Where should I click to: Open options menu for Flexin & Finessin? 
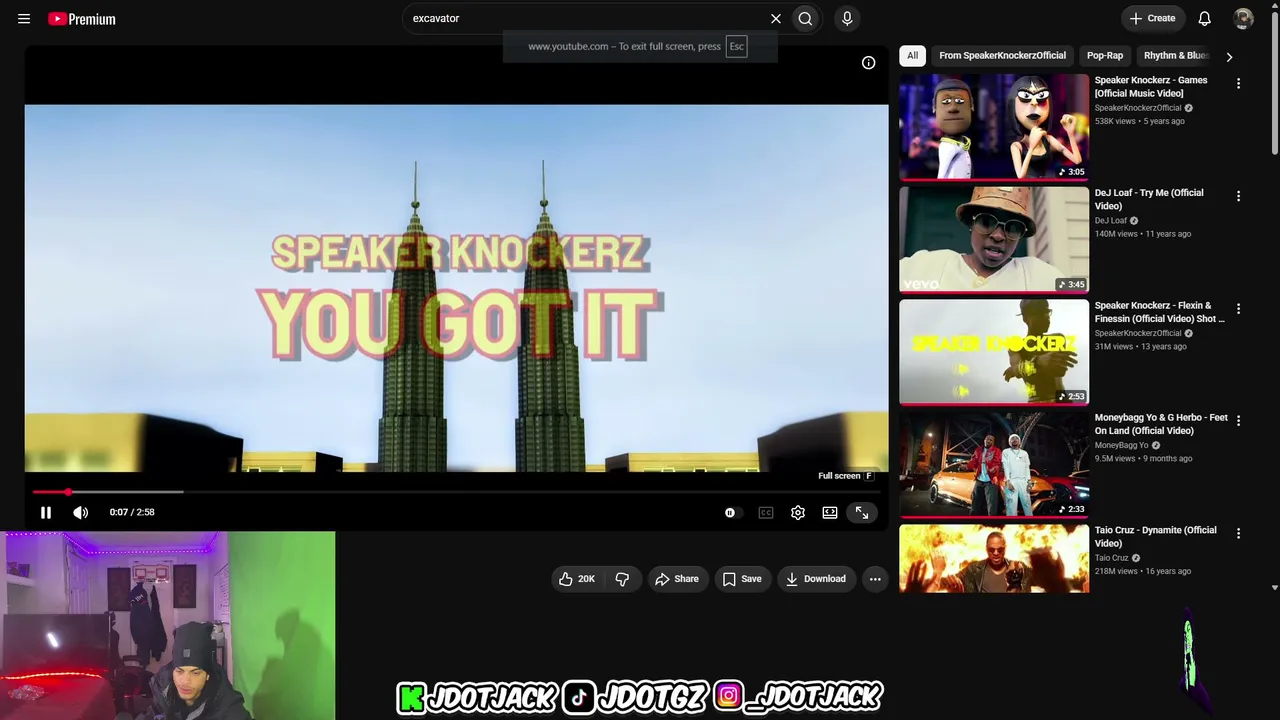pos(1238,309)
